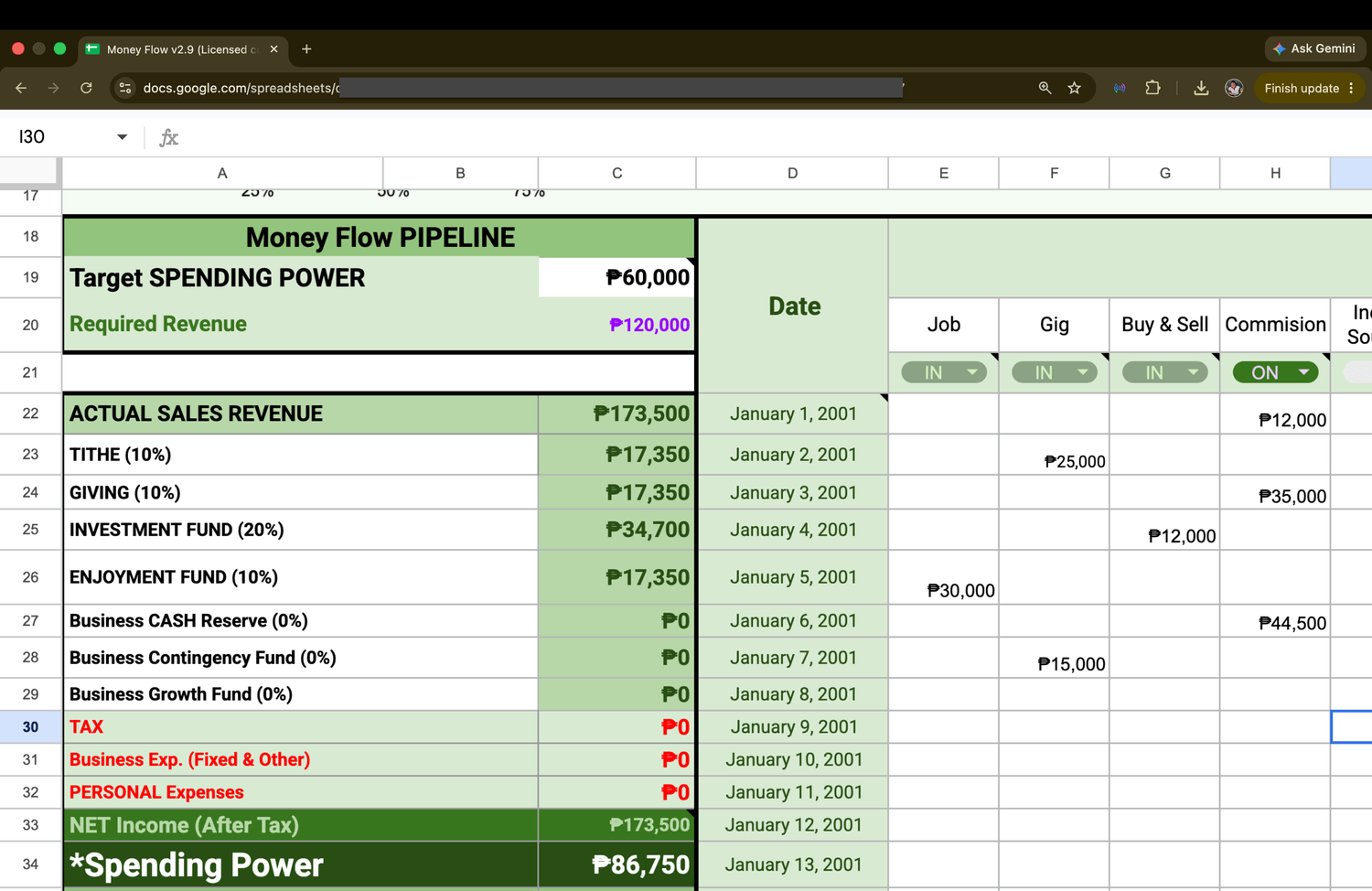Viewport: 1372px width, 891px height.
Task: Reload the page with refresh icon
Action: click(86, 88)
